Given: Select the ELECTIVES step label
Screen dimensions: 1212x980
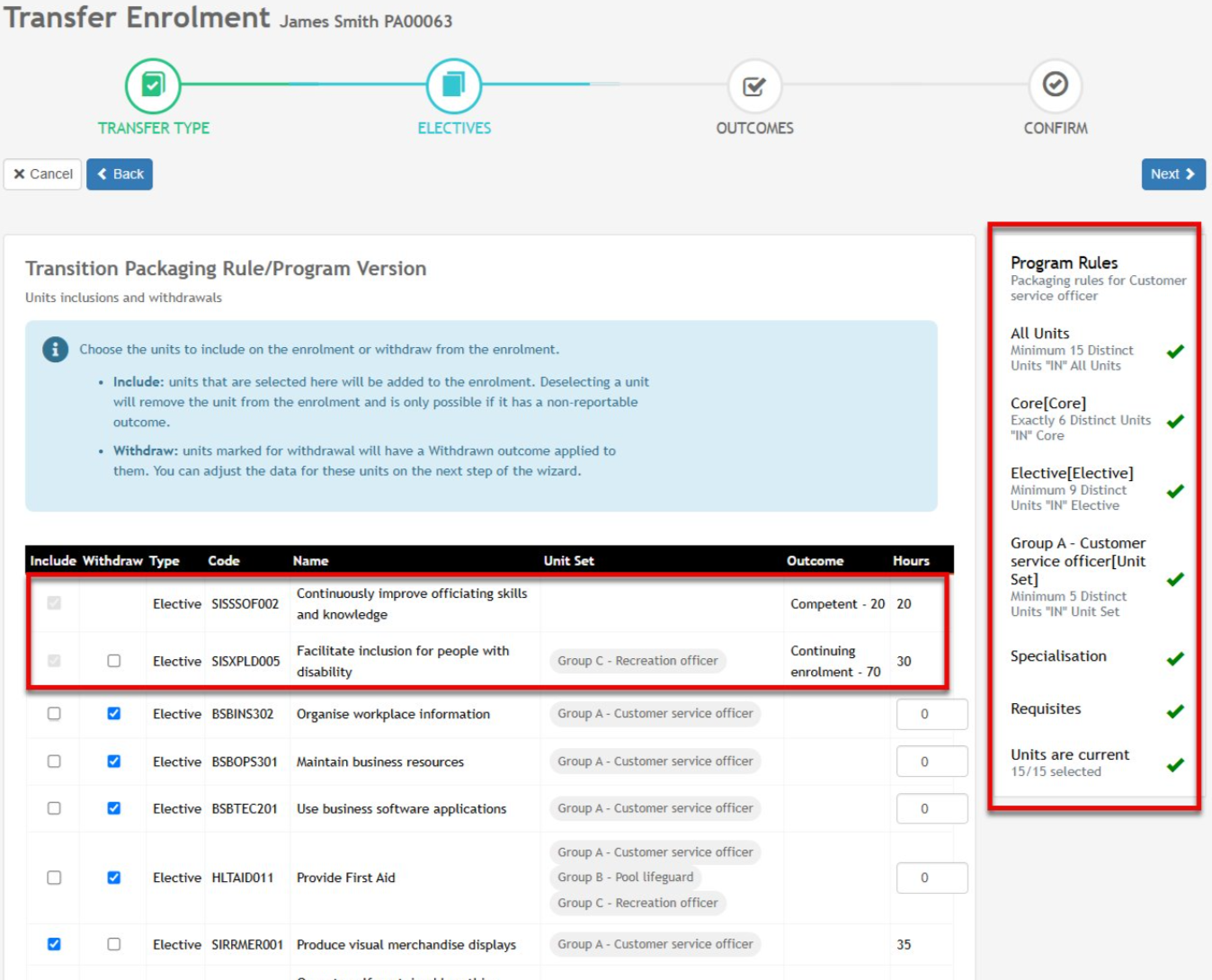Looking at the screenshot, I should (454, 129).
